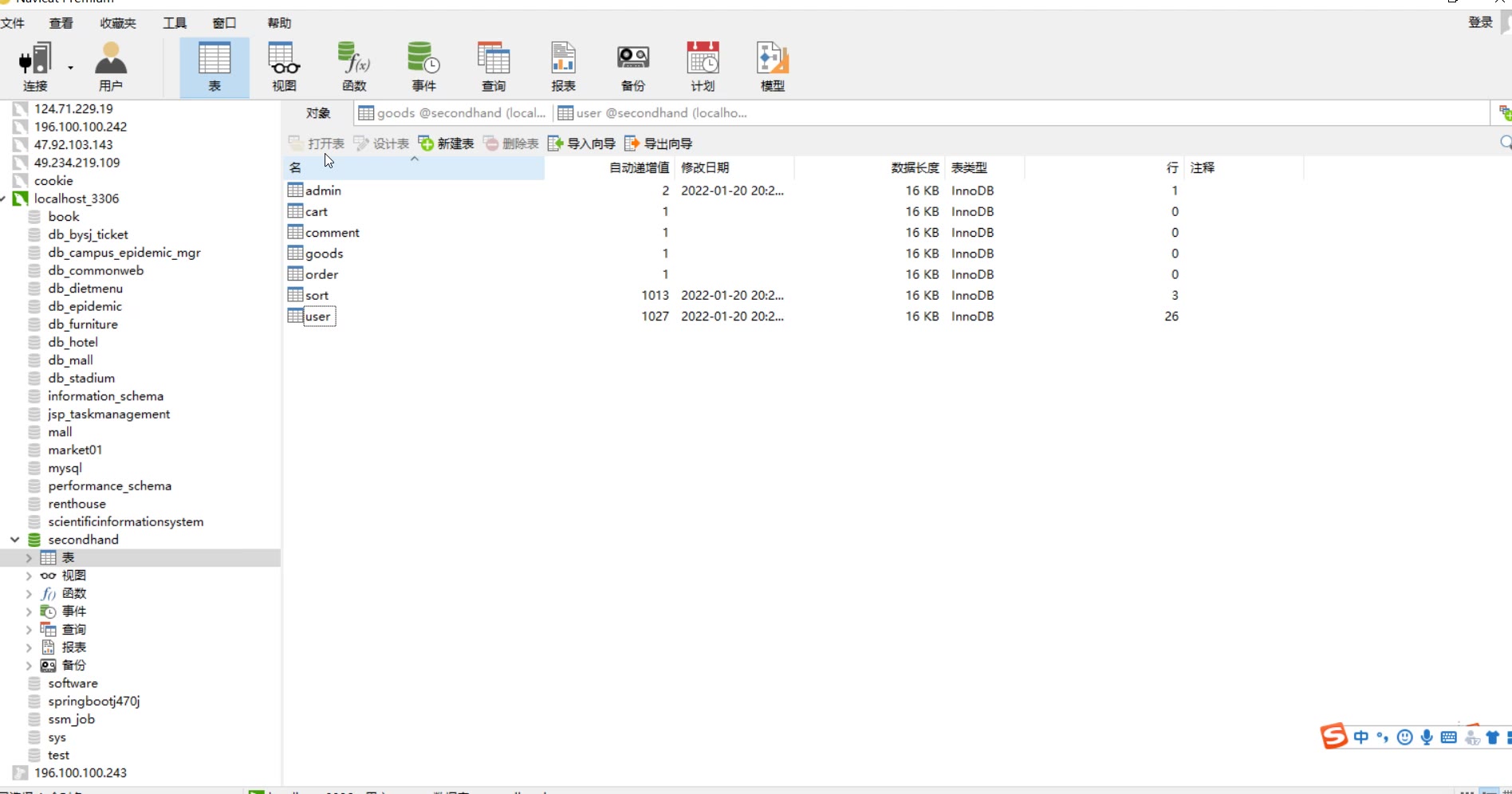
Task: Expand the 函数 (Functions) tree node
Action: click(x=29, y=594)
